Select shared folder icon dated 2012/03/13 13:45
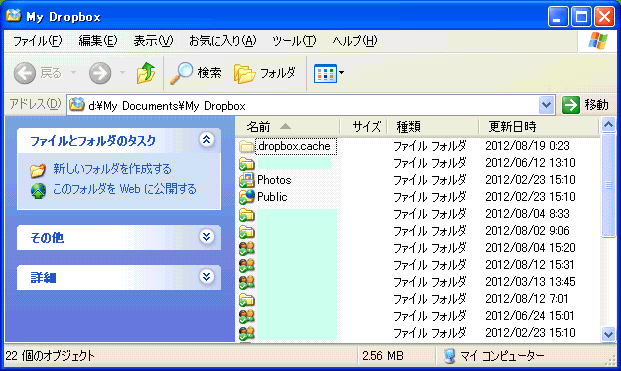This screenshot has height=371, width=621. [246, 282]
